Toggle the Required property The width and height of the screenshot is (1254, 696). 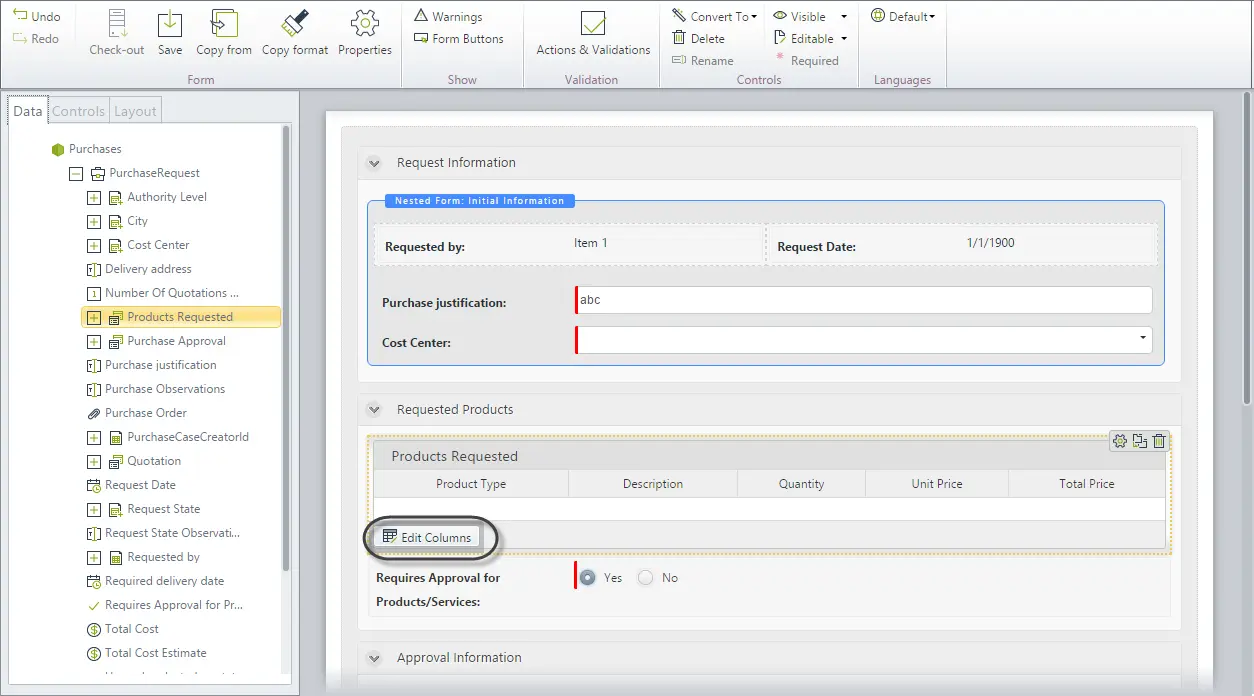tap(807, 61)
